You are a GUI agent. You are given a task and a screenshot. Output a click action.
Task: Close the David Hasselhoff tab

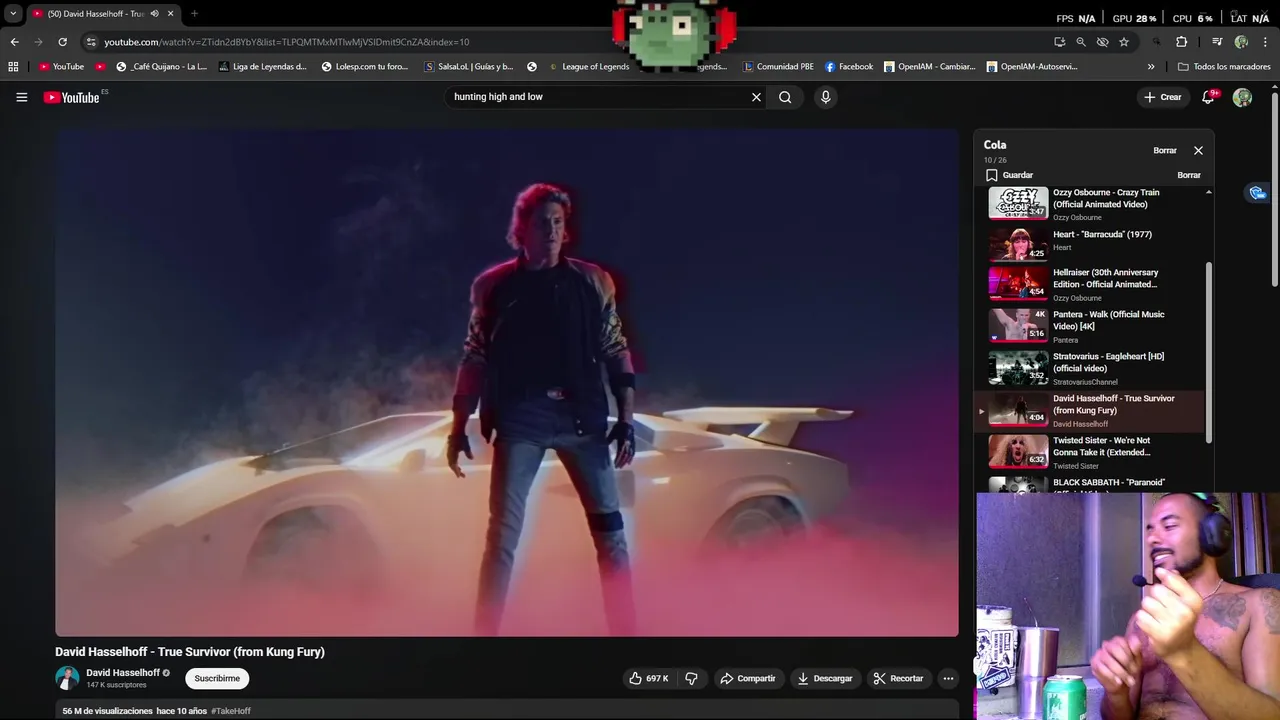[x=170, y=14]
